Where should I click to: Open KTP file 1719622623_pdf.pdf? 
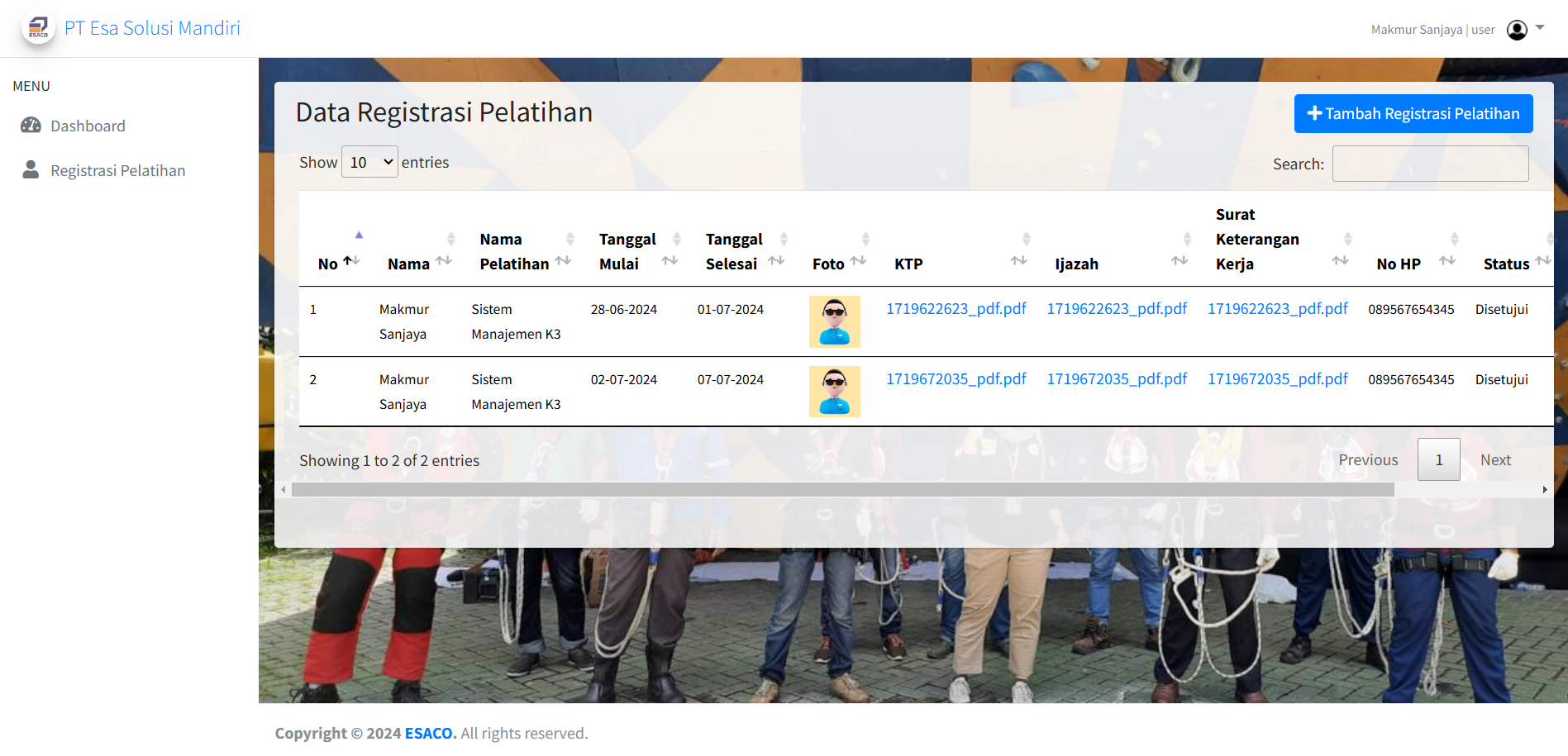(x=956, y=308)
